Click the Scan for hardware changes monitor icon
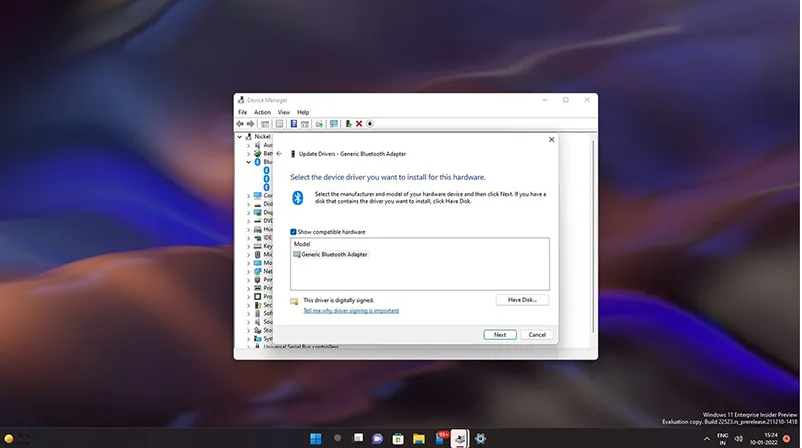Image resolution: width=802 pixels, height=448 pixels. tap(333, 124)
